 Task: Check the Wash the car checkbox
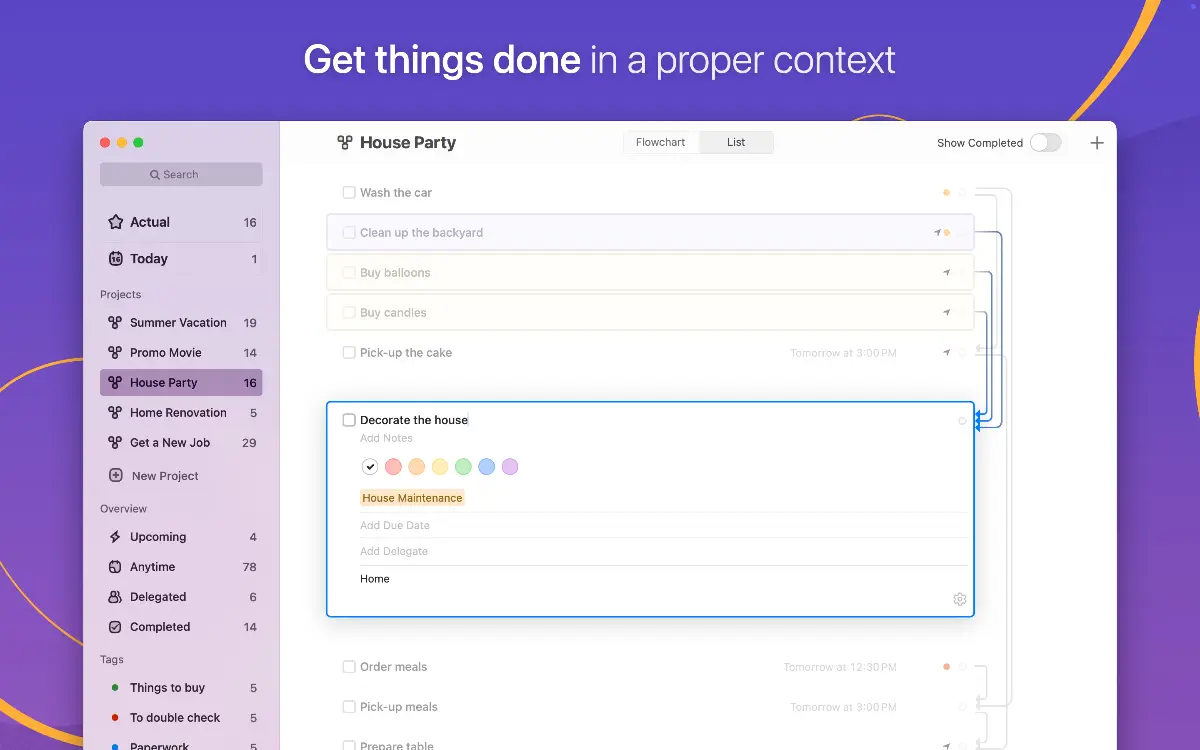349,193
